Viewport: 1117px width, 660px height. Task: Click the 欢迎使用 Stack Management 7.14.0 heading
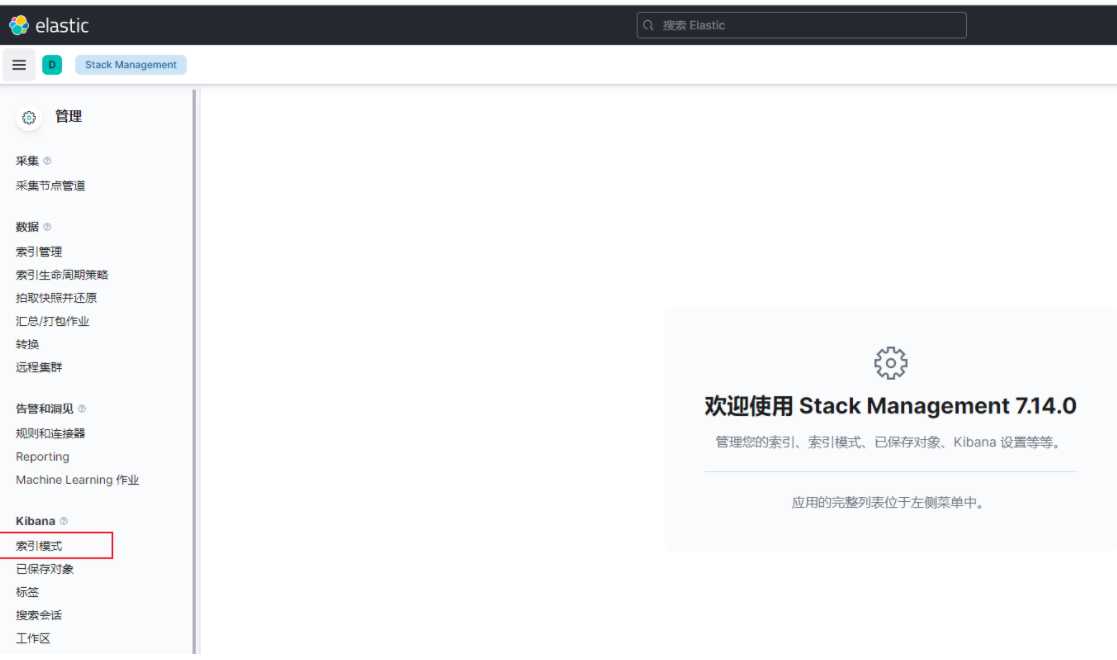tap(890, 406)
